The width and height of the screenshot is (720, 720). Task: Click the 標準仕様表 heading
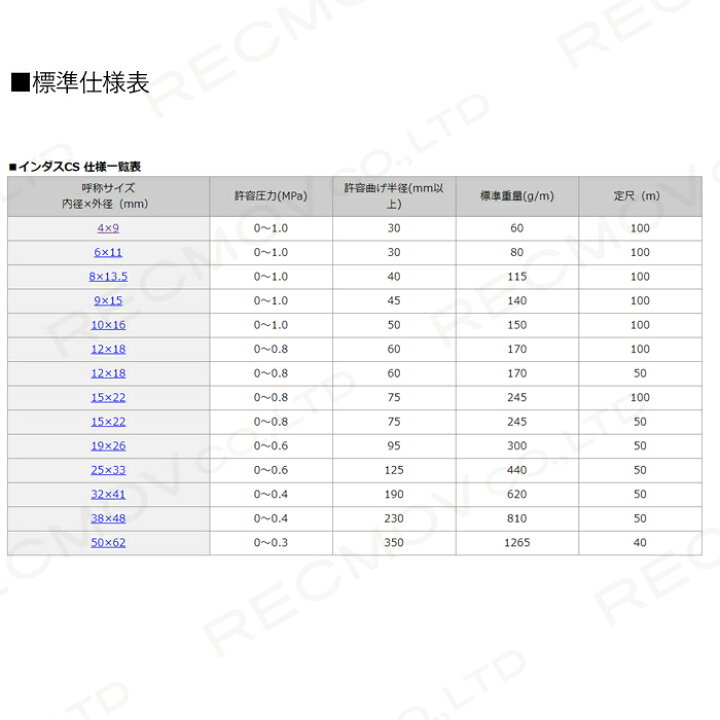coord(80,83)
